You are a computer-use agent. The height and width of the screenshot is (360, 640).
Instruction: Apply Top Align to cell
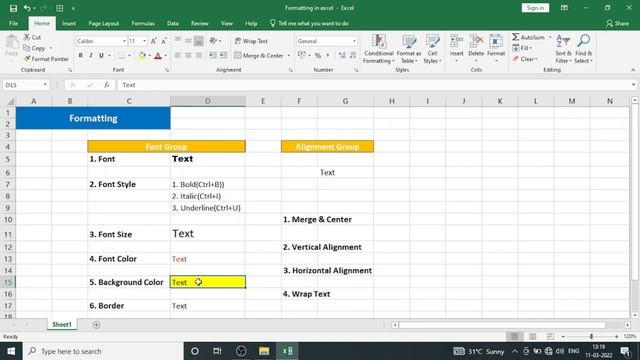pos(178,41)
